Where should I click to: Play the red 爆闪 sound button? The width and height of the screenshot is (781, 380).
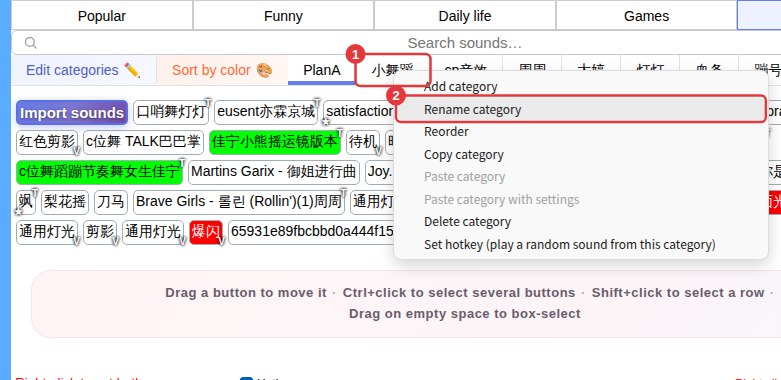(x=206, y=232)
